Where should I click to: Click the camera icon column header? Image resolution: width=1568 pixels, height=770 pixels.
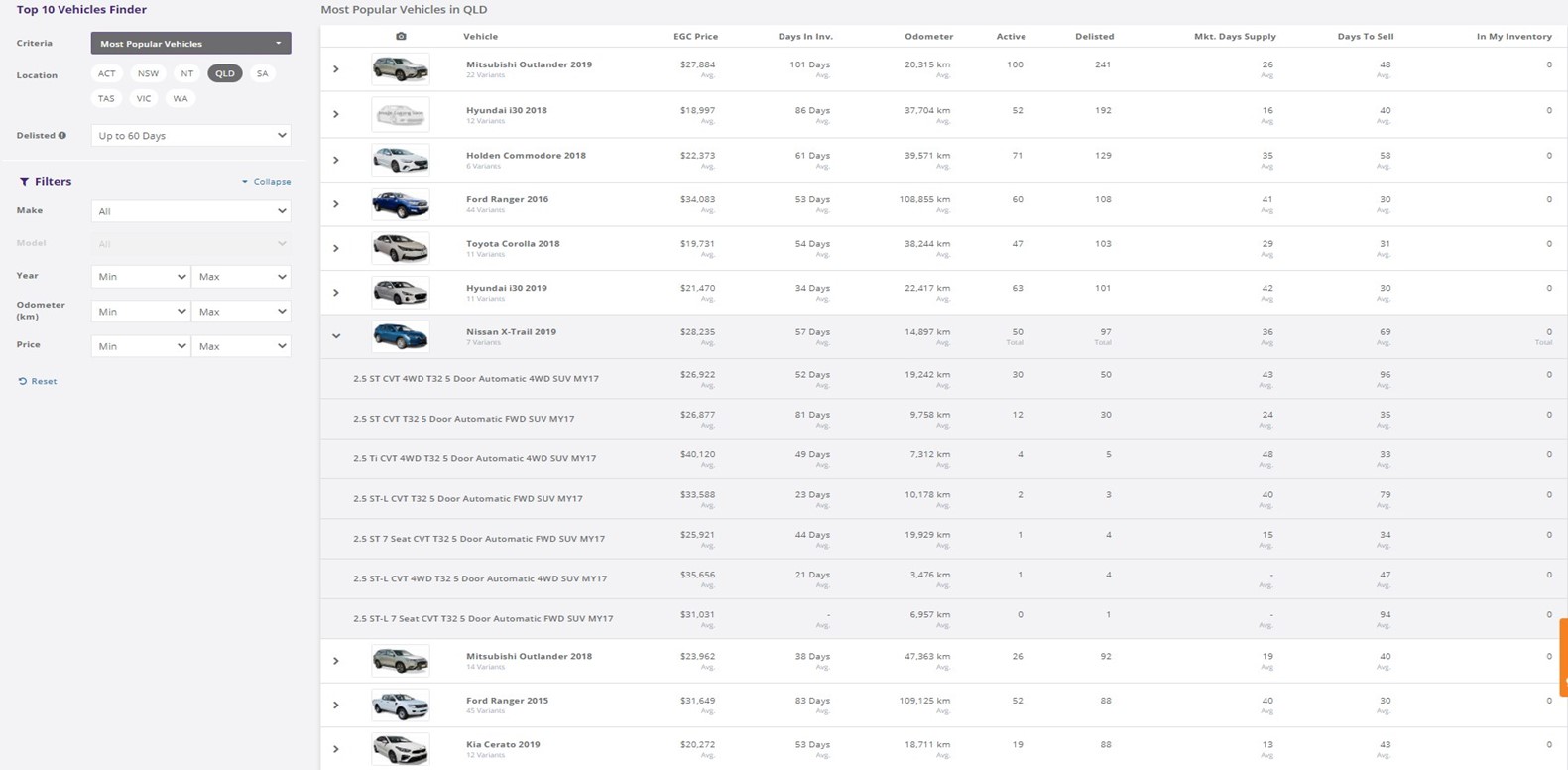tap(401, 36)
